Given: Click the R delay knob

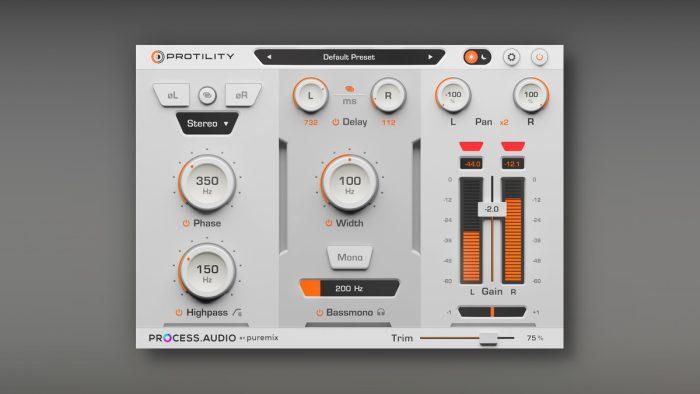Looking at the screenshot, I should [x=388, y=95].
